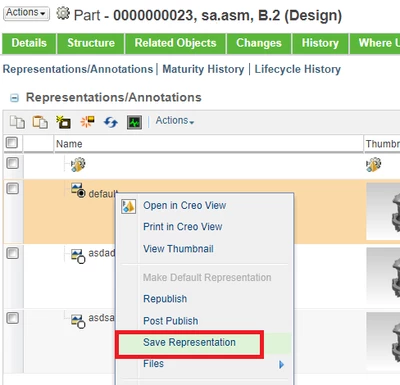Click the Thumbnail column header
This screenshot has height=385, width=400.
tap(383, 144)
